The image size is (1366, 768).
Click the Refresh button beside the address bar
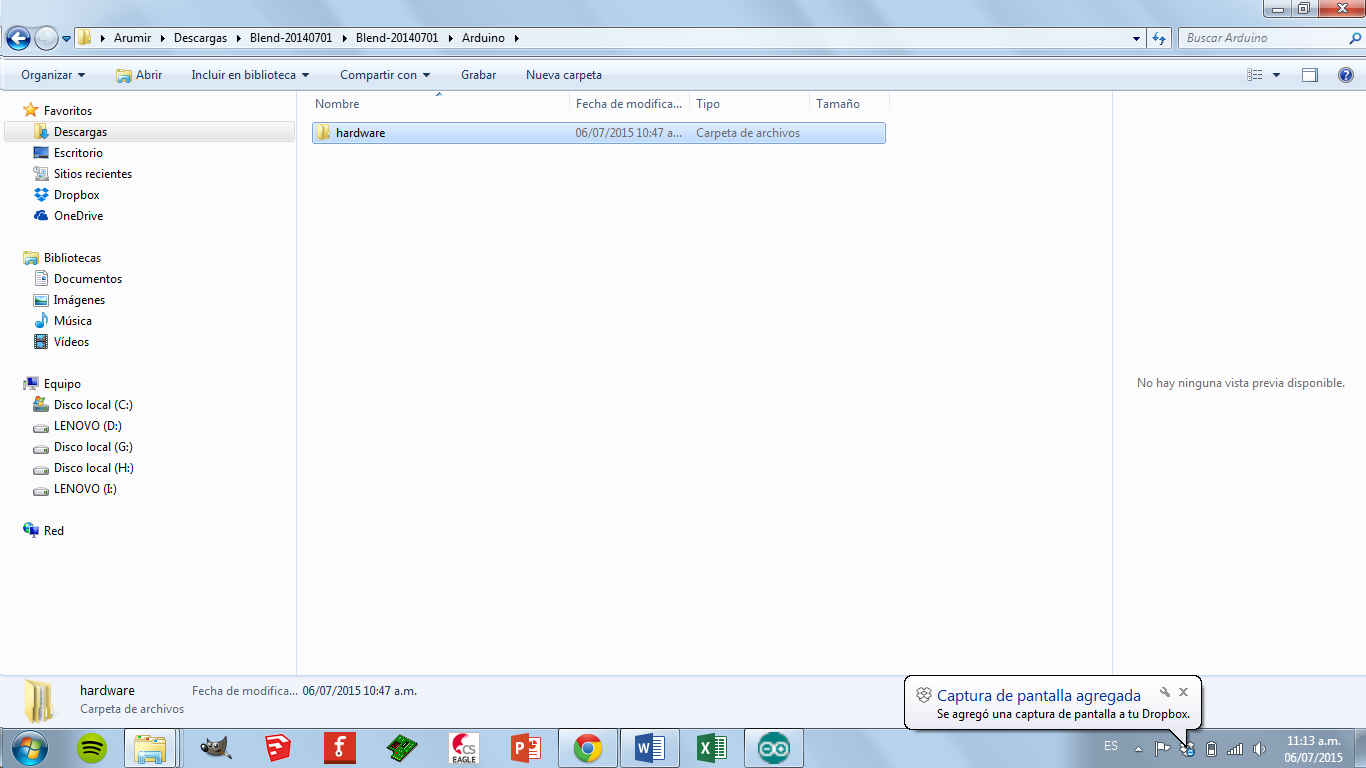(1159, 38)
